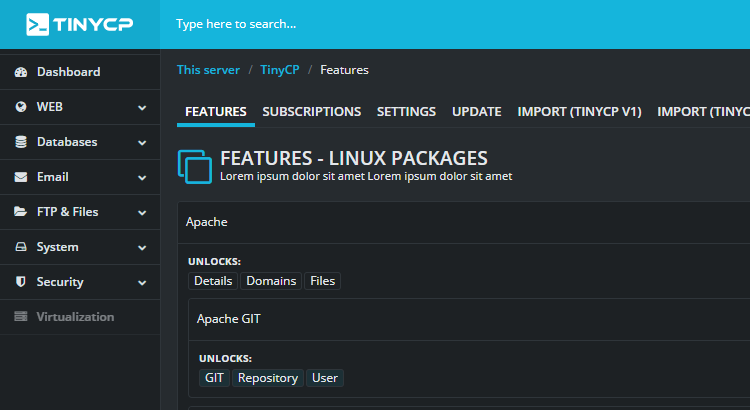This screenshot has height=410, width=750.
Task: Expand the System menu chevron
Action: 142,247
